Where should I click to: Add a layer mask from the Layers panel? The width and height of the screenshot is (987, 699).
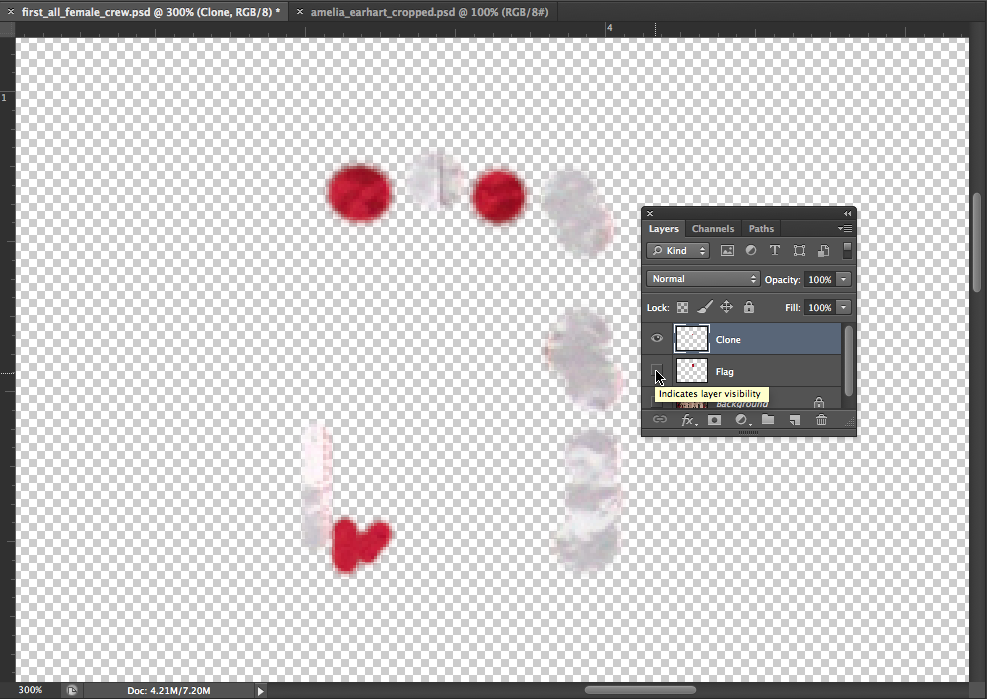(x=715, y=421)
